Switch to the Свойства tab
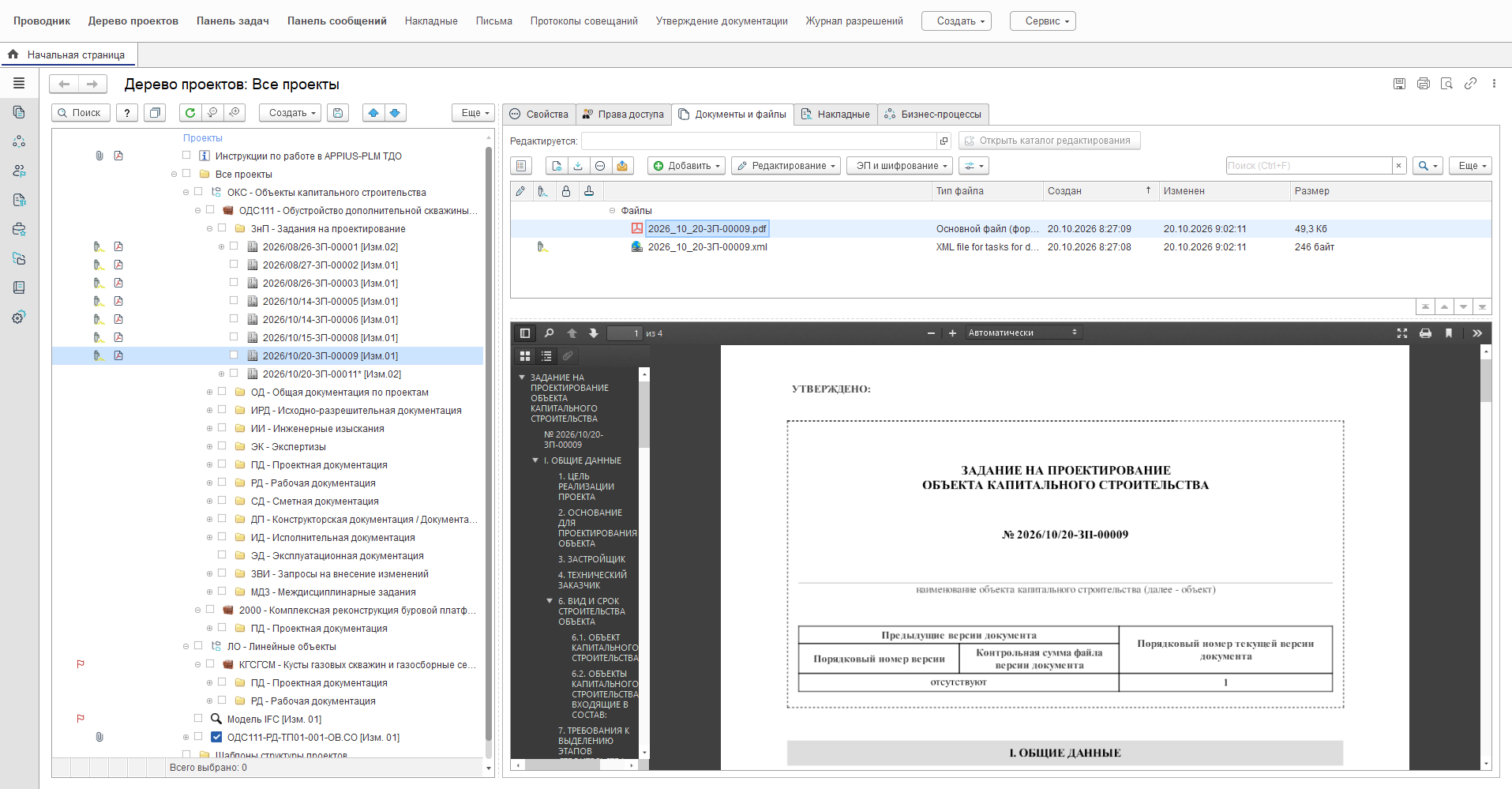 pyautogui.click(x=539, y=114)
